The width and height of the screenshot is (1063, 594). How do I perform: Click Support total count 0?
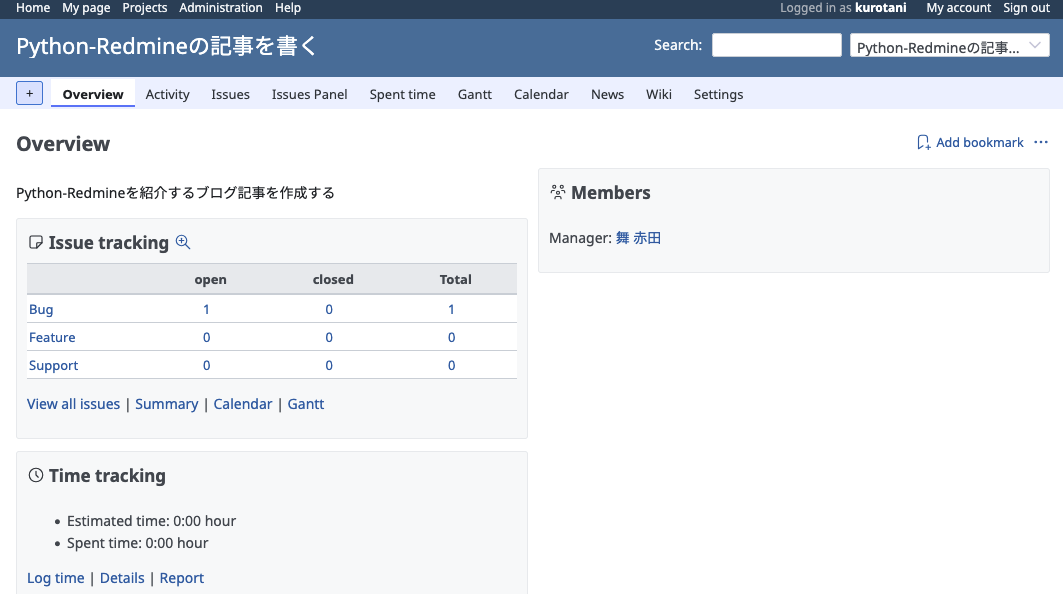pos(451,365)
